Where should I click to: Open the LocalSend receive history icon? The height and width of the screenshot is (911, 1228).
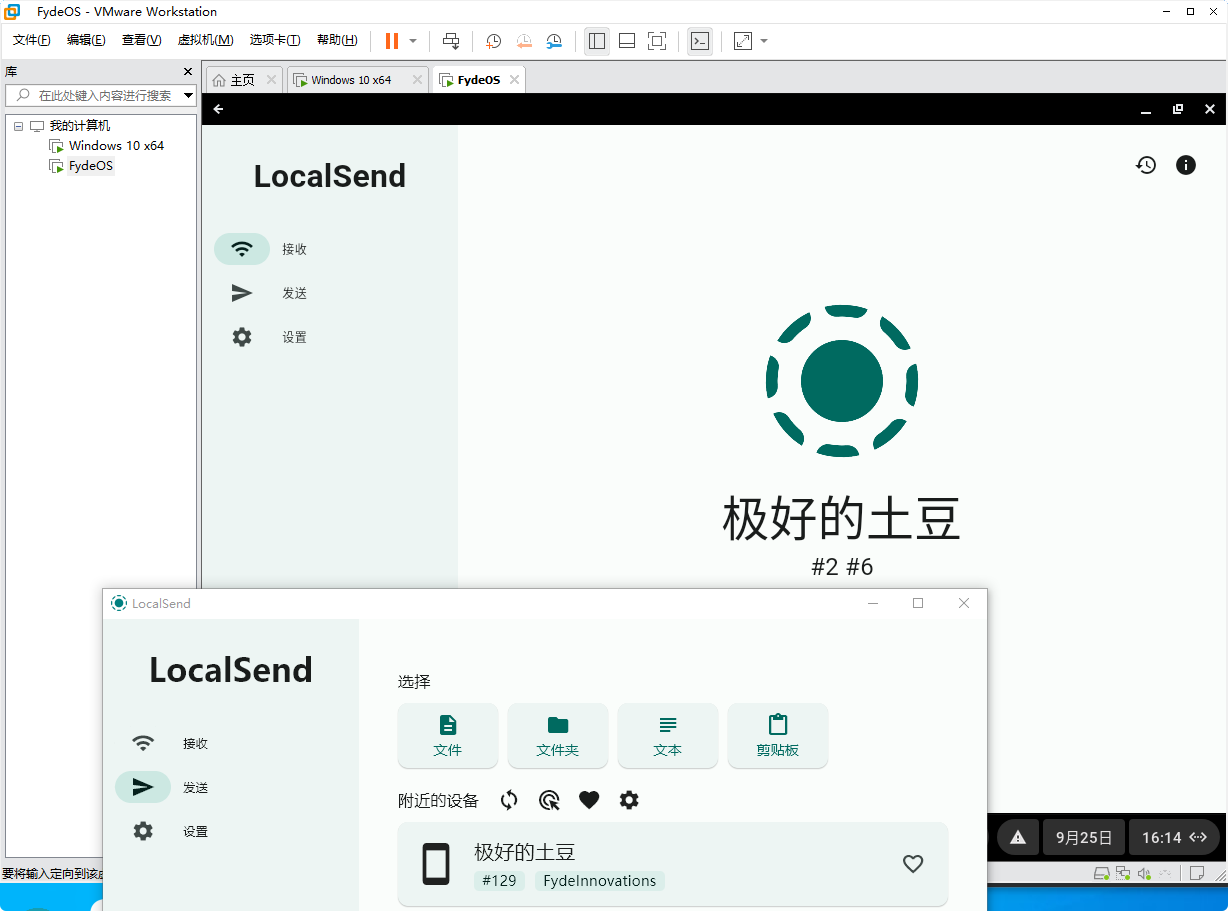tap(1146, 165)
